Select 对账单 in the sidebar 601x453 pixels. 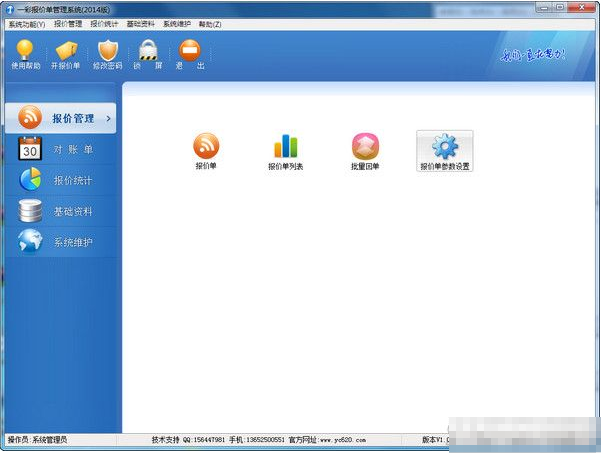[x=61, y=149]
